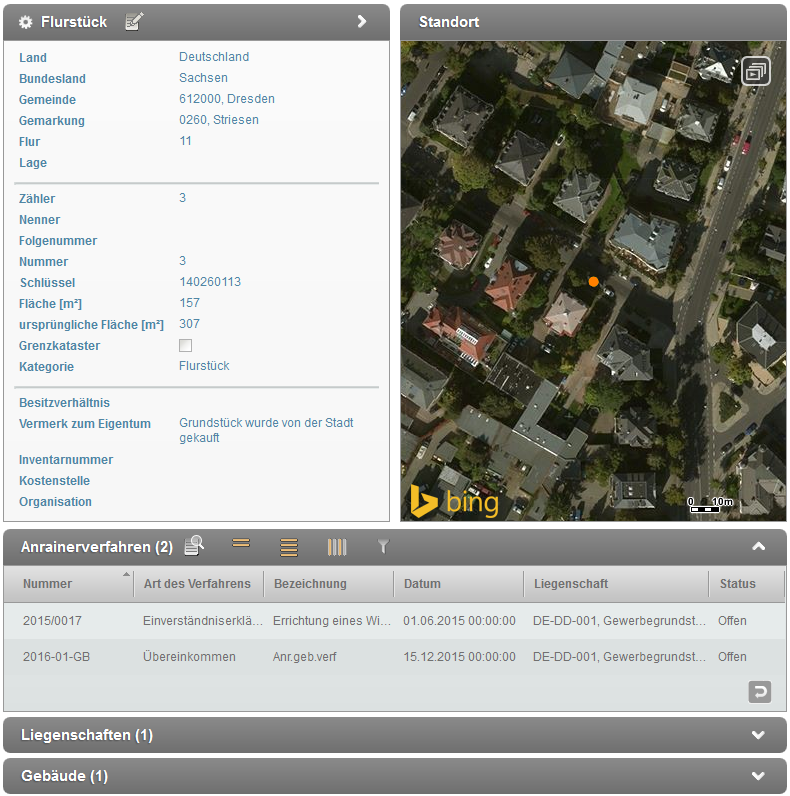The image size is (790, 796).
Task: Click the Flurstück panel right arrow
Action: 362,21
